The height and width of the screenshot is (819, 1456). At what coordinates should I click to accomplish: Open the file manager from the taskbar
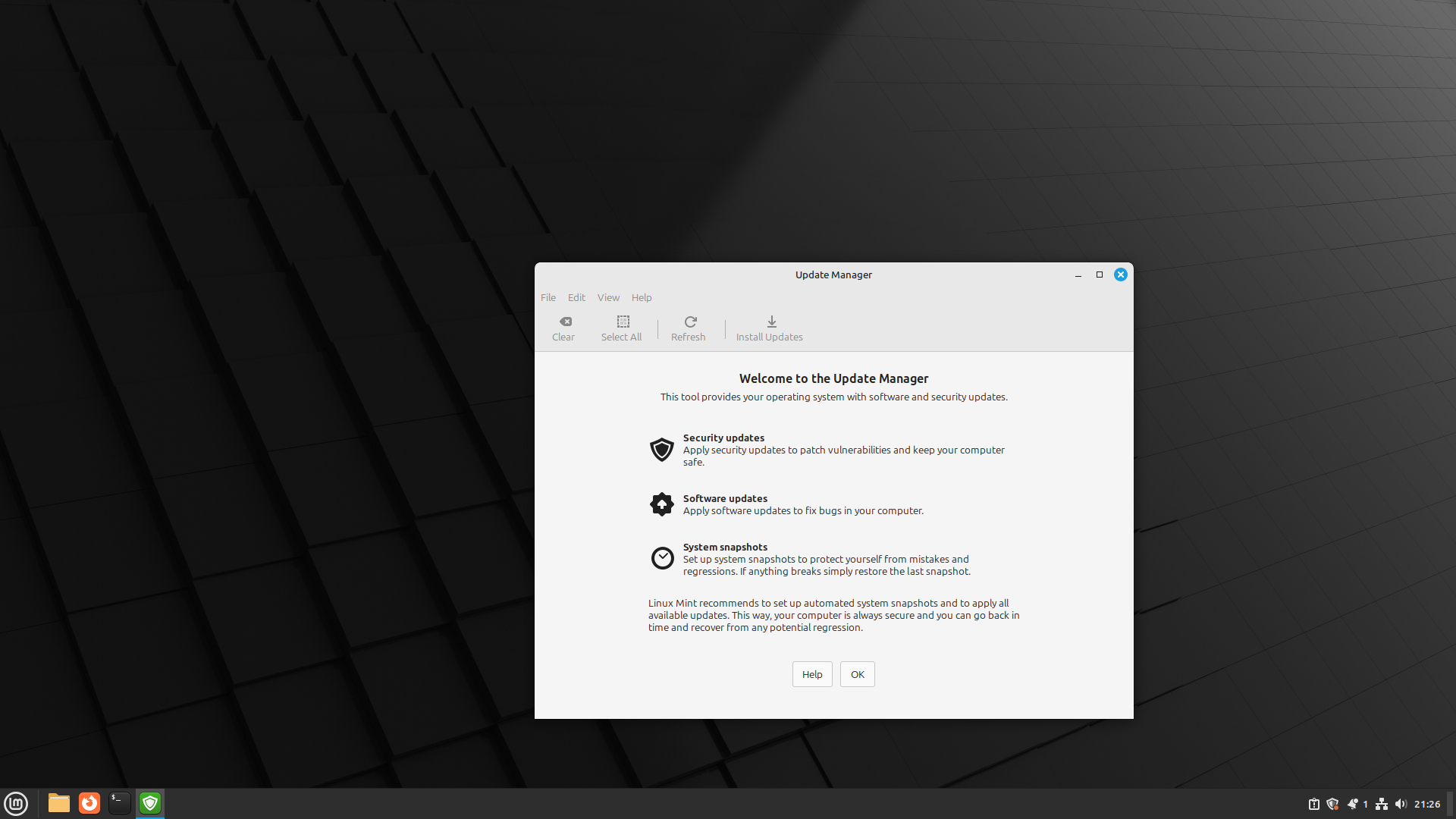click(x=58, y=803)
